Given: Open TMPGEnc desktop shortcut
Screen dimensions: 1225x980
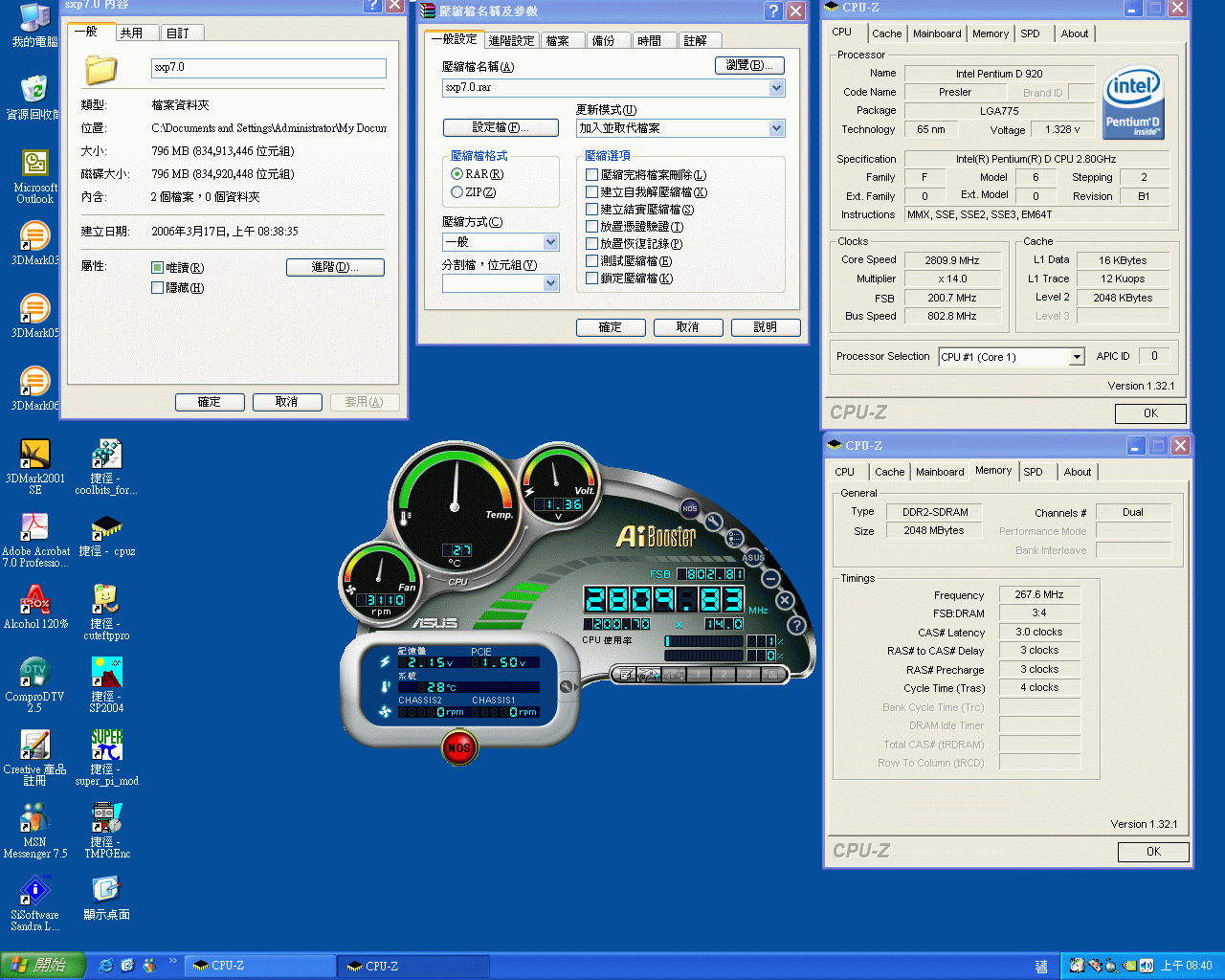Looking at the screenshot, I should click(x=106, y=830).
